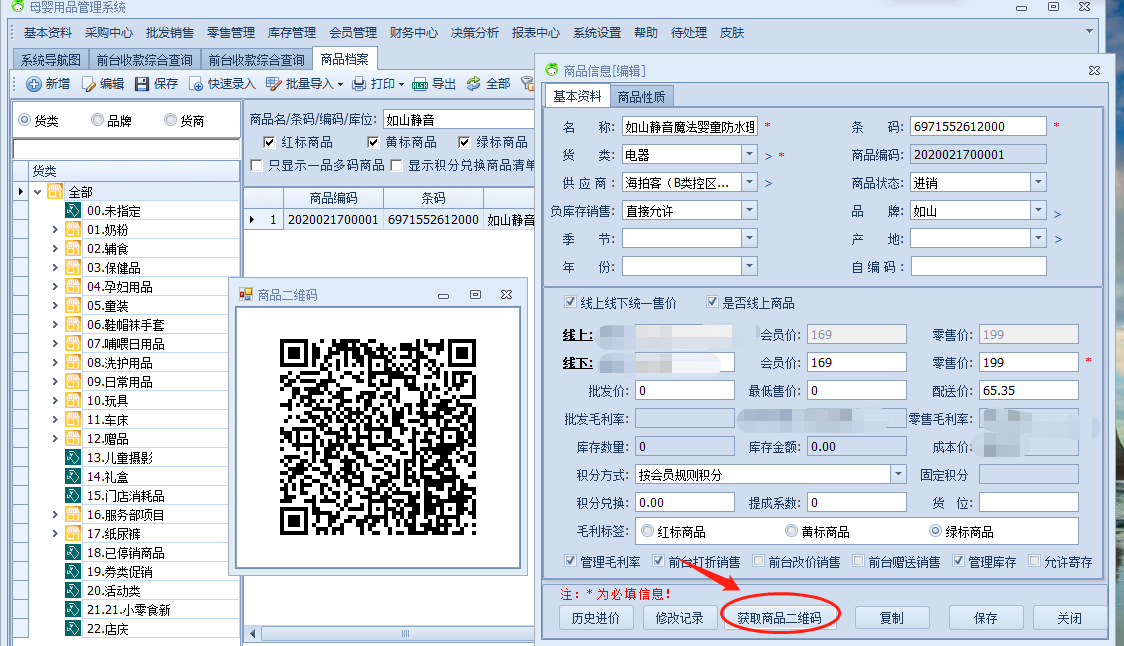Click the 14.礼盒 category icon

[72, 476]
